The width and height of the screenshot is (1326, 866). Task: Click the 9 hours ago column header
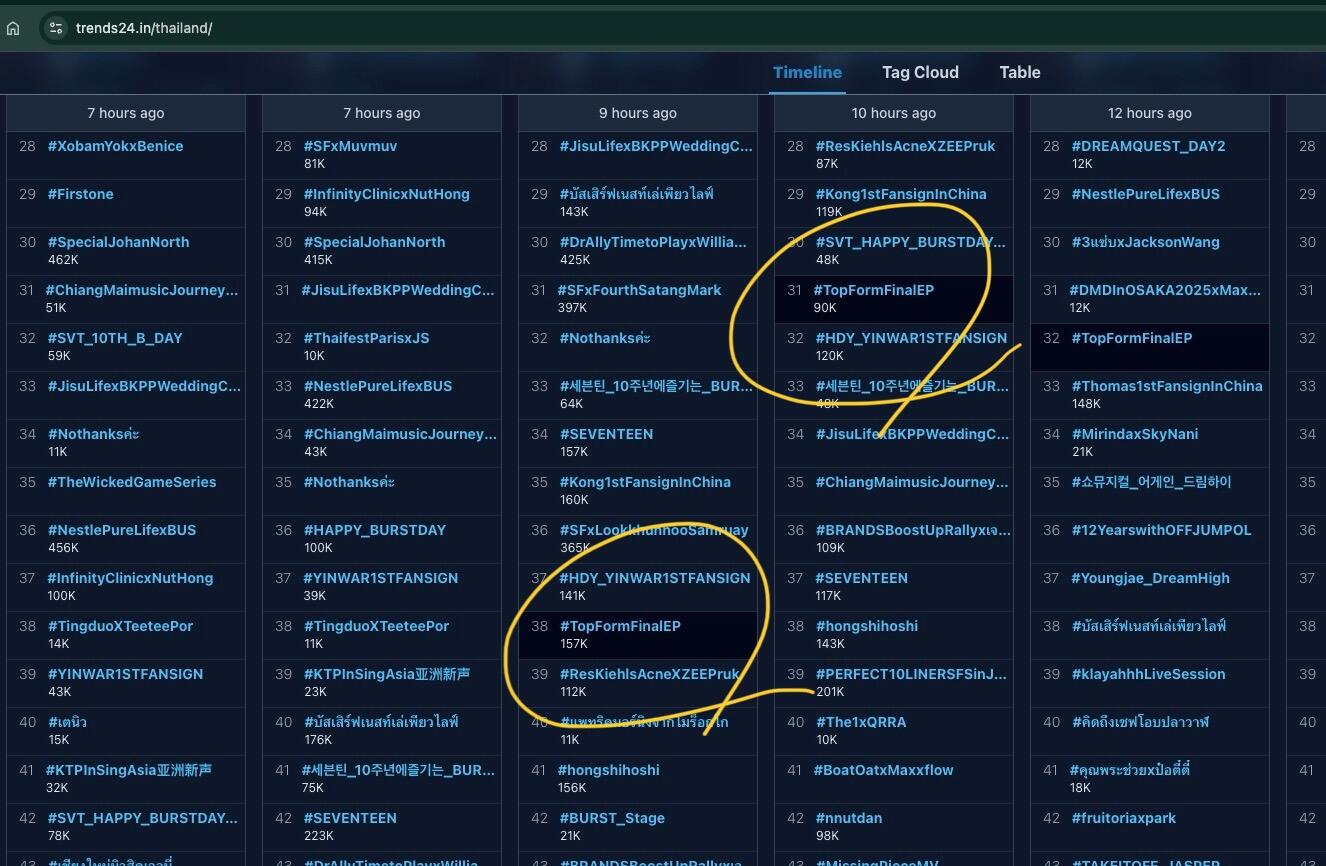tap(638, 113)
